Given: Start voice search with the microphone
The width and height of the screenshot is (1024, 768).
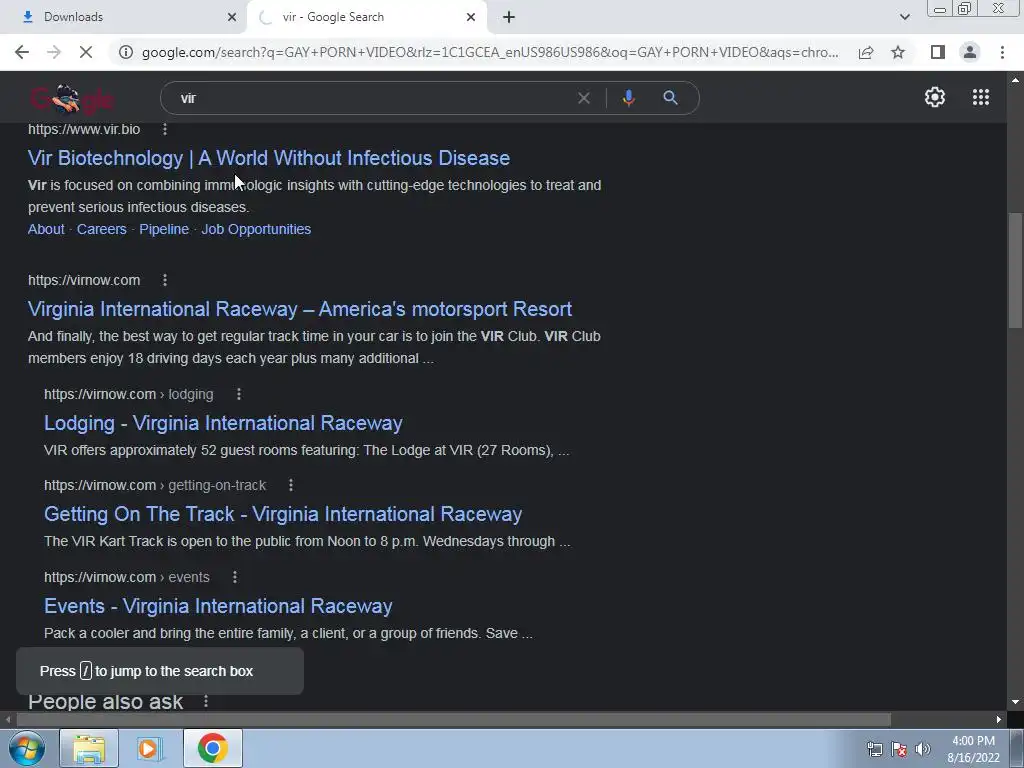Looking at the screenshot, I should coord(628,98).
